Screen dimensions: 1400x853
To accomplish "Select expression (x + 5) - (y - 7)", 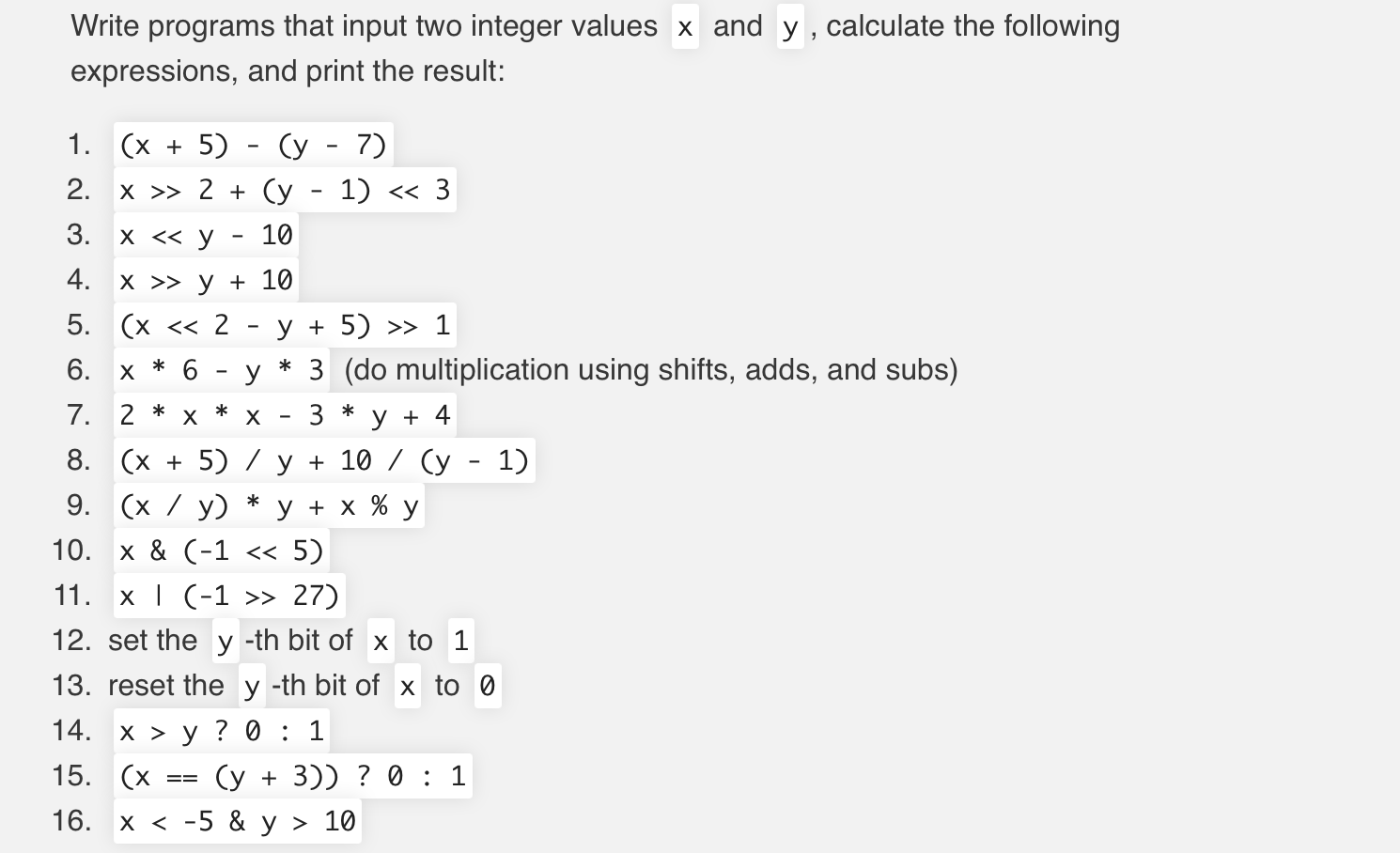I will [254, 145].
